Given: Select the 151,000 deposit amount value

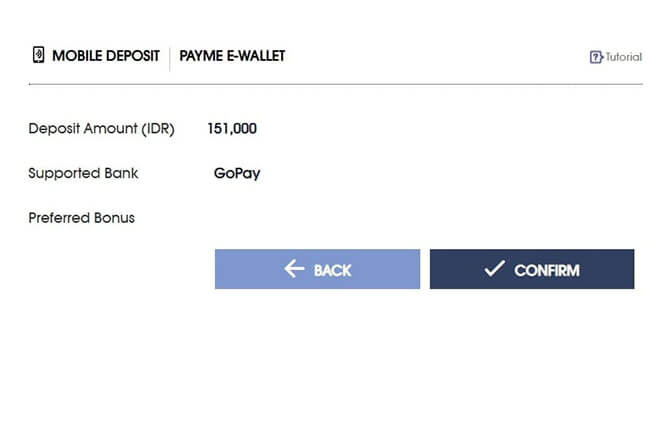Looking at the screenshot, I should pyautogui.click(x=232, y=128).
